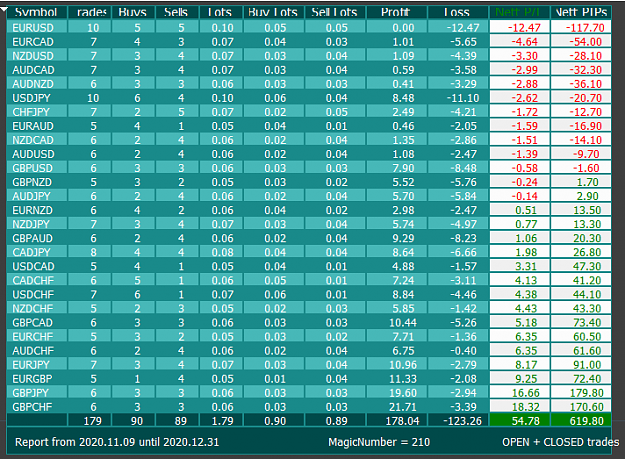This screenshot has height=459, width=625.
Task: Click the NZDUSD symbol cell
Action: [x=37, y=56]
